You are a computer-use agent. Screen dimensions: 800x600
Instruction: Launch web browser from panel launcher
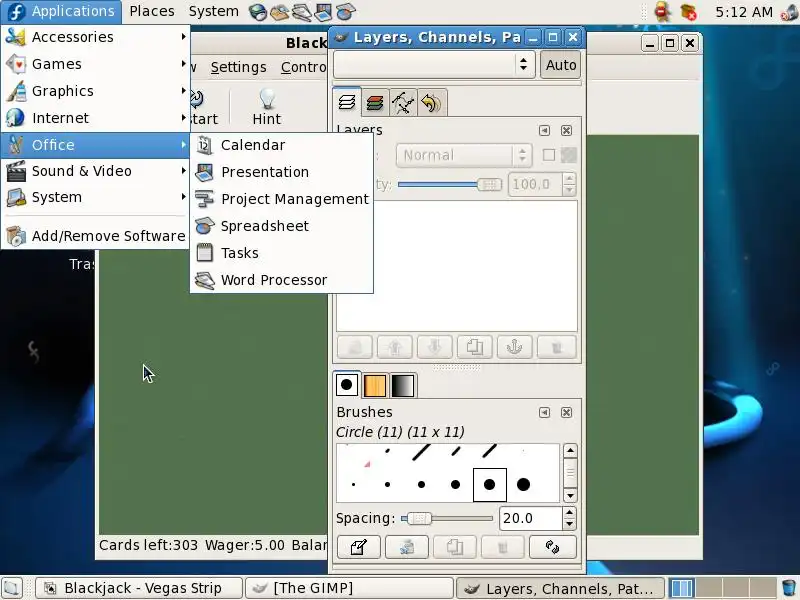point(258,12)
